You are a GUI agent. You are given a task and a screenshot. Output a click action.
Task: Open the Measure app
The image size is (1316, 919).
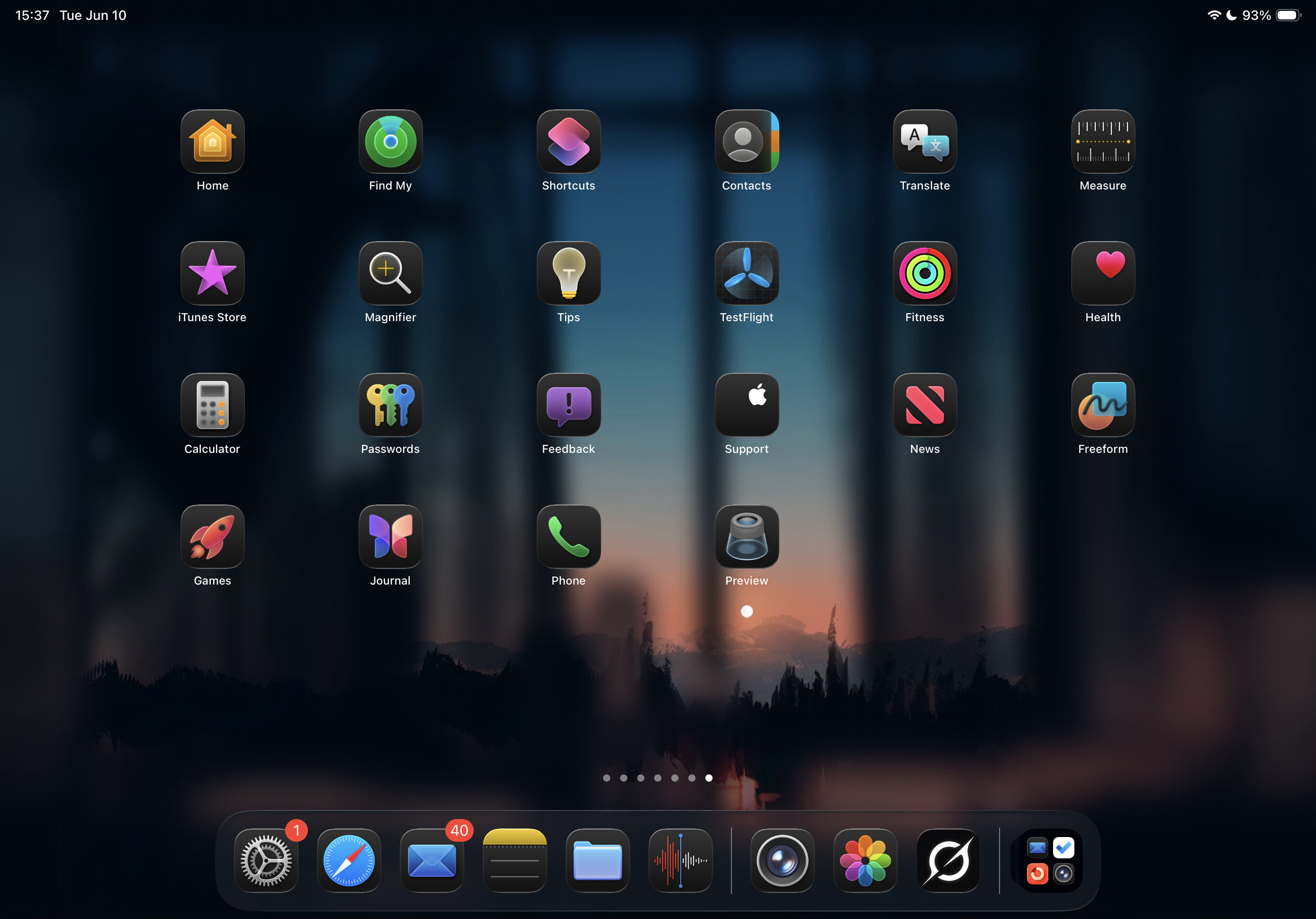point(1103,142)
